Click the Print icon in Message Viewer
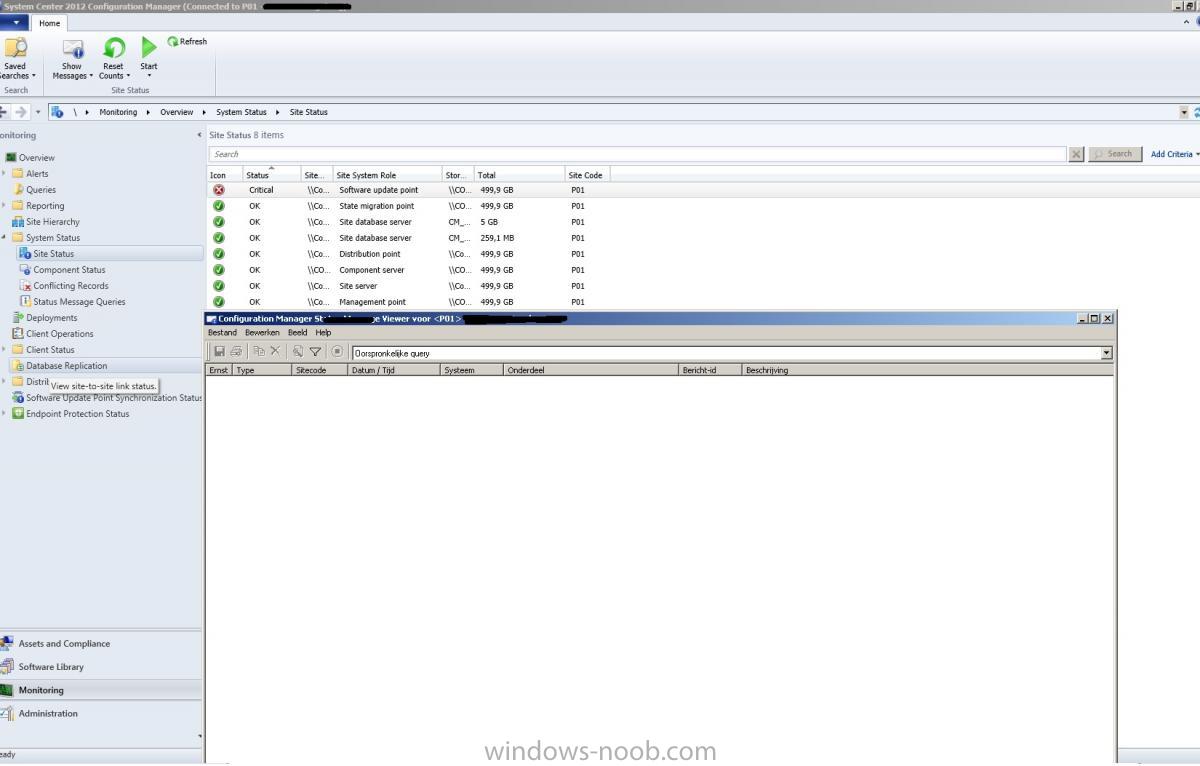The image size is (1200, 766). [x=236, y=352]
